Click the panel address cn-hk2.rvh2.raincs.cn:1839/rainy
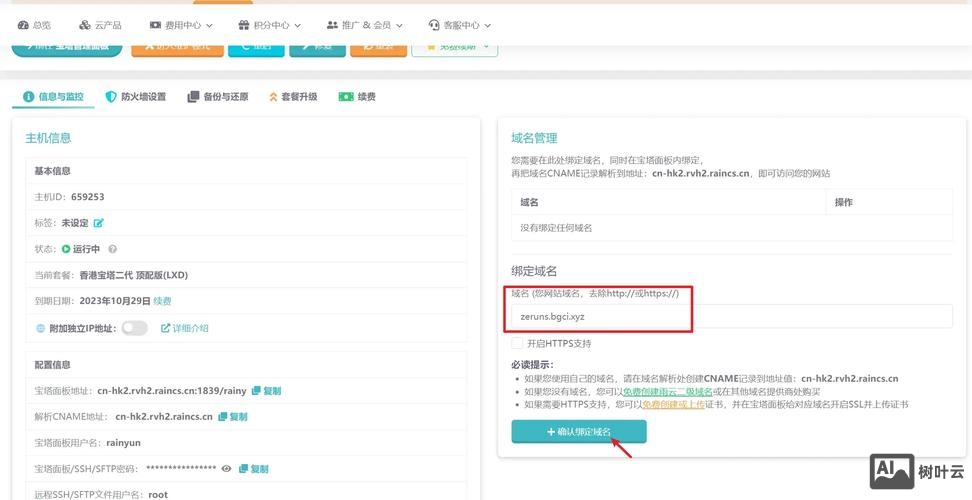972x500 pixels. tap(172, 391)
